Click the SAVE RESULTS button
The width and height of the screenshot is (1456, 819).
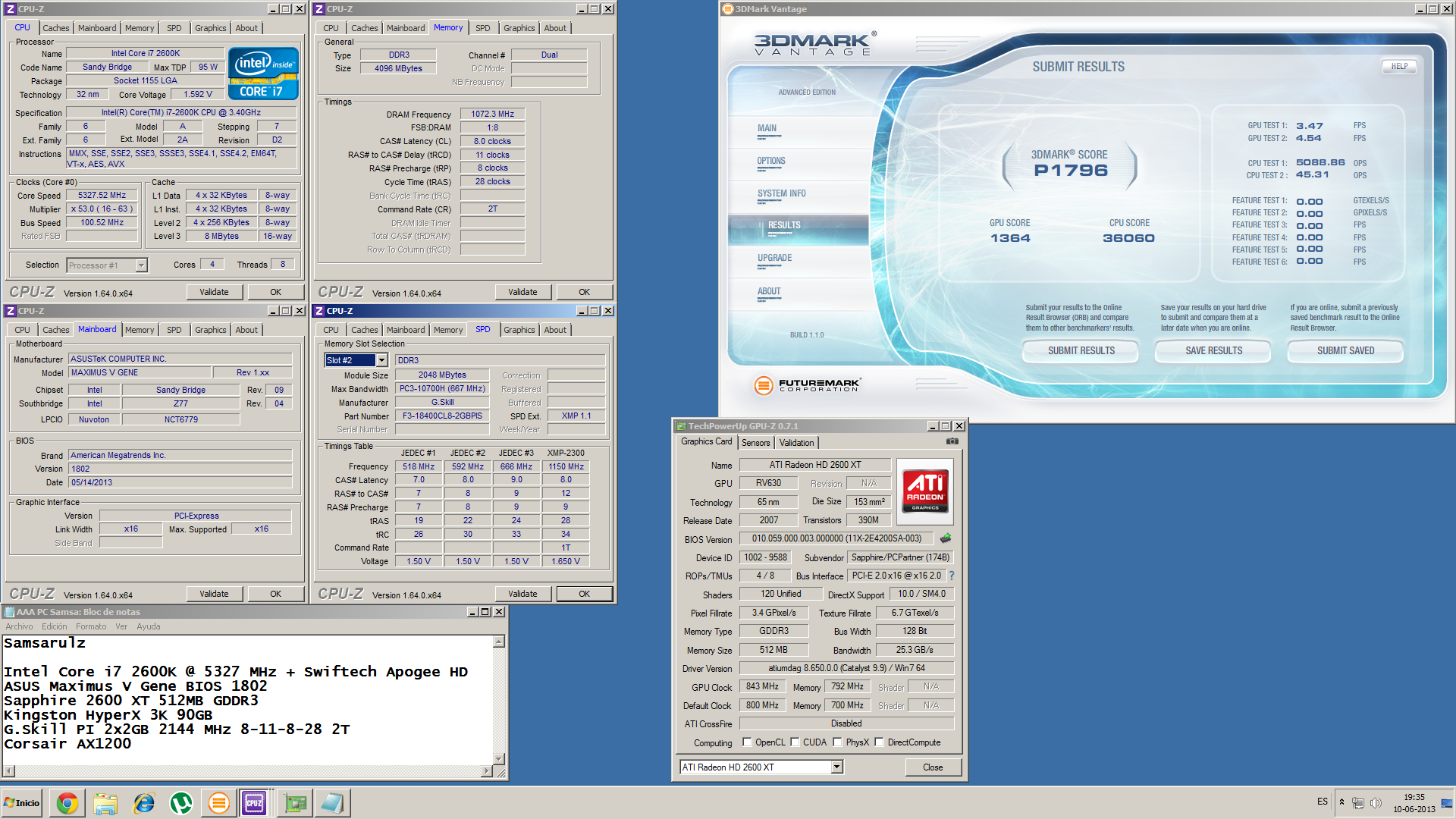tap(1213, 350)
